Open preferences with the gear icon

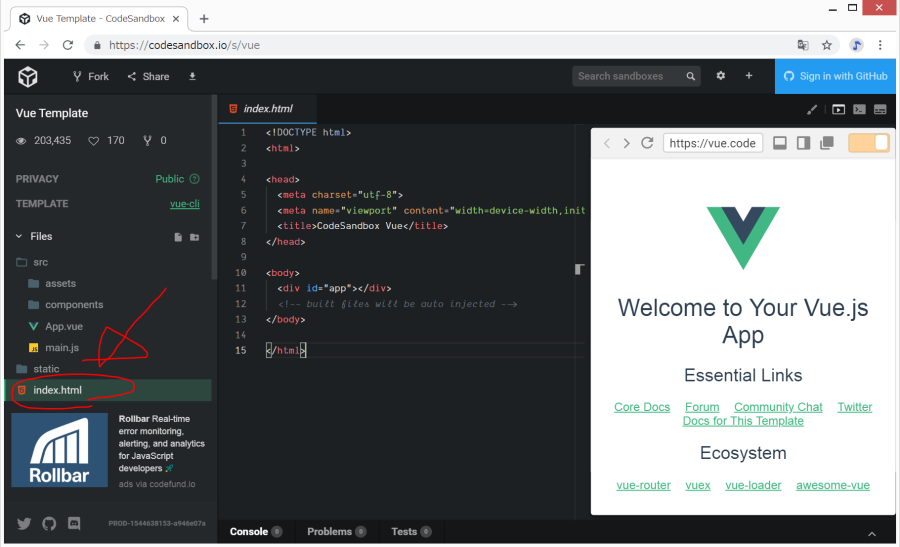(x=721, y=76)
